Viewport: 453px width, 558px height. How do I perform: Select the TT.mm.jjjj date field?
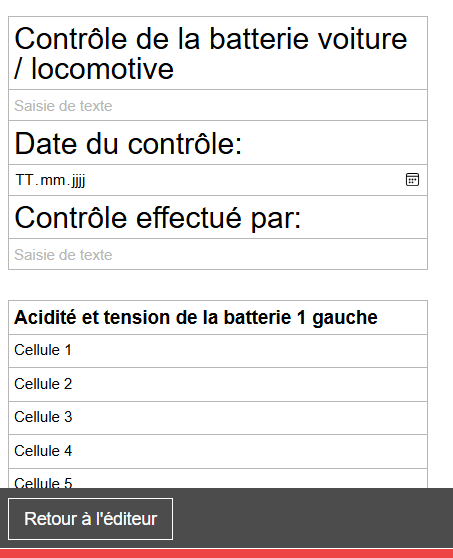click(x=218, y=180)
